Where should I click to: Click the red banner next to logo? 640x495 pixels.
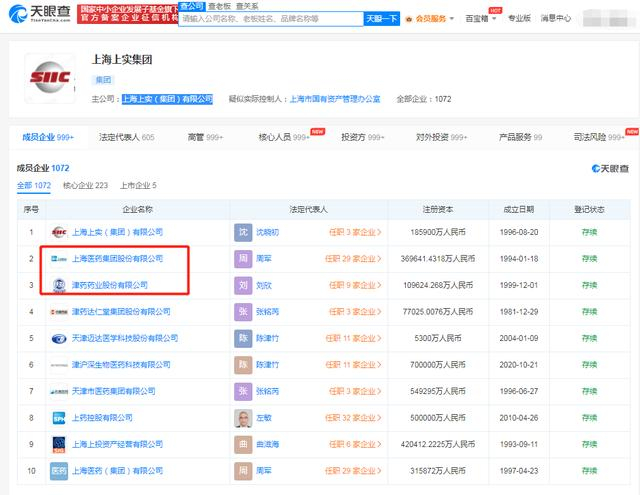point(127,14)
